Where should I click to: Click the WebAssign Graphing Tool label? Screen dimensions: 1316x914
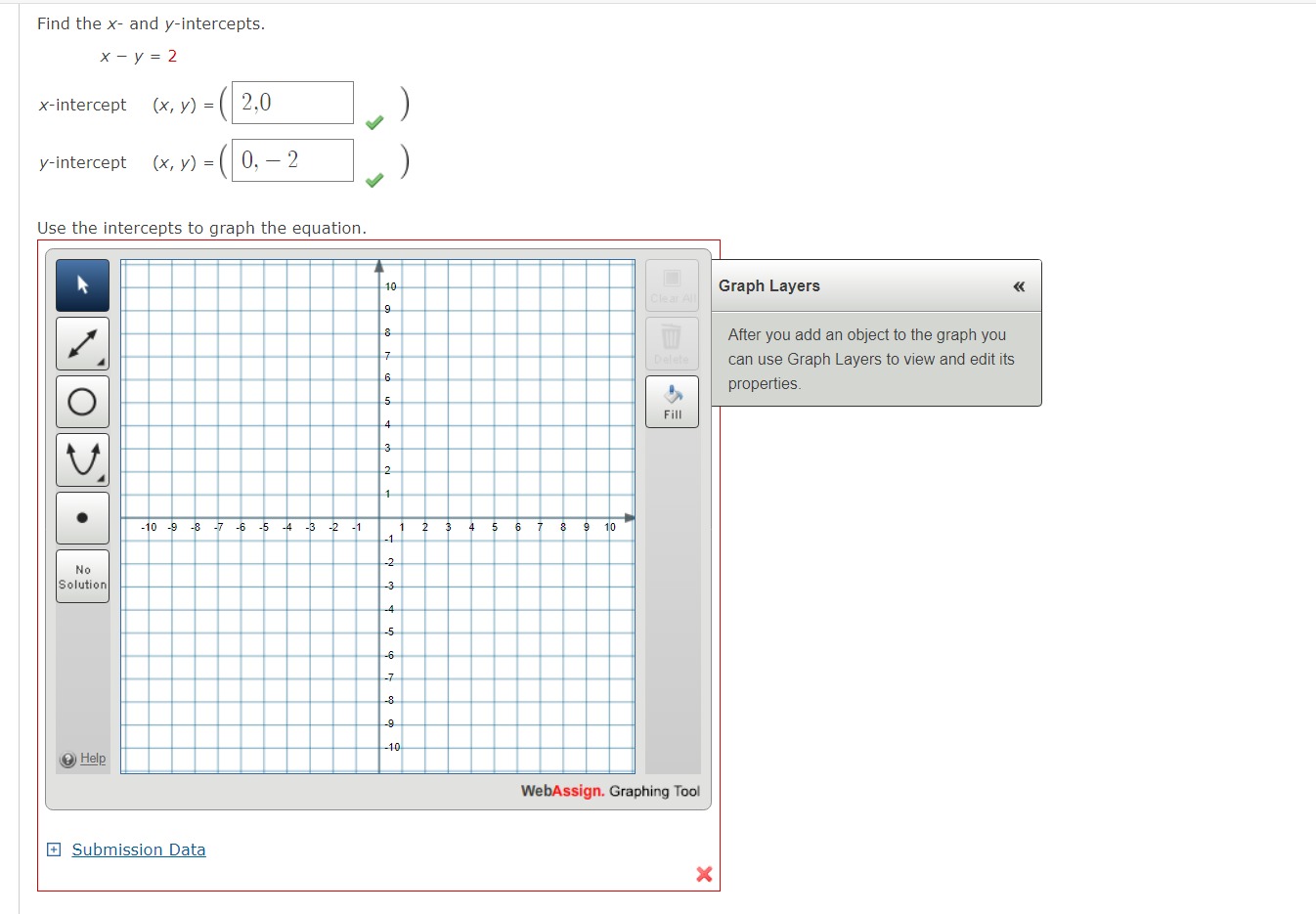tap(608, 791)
